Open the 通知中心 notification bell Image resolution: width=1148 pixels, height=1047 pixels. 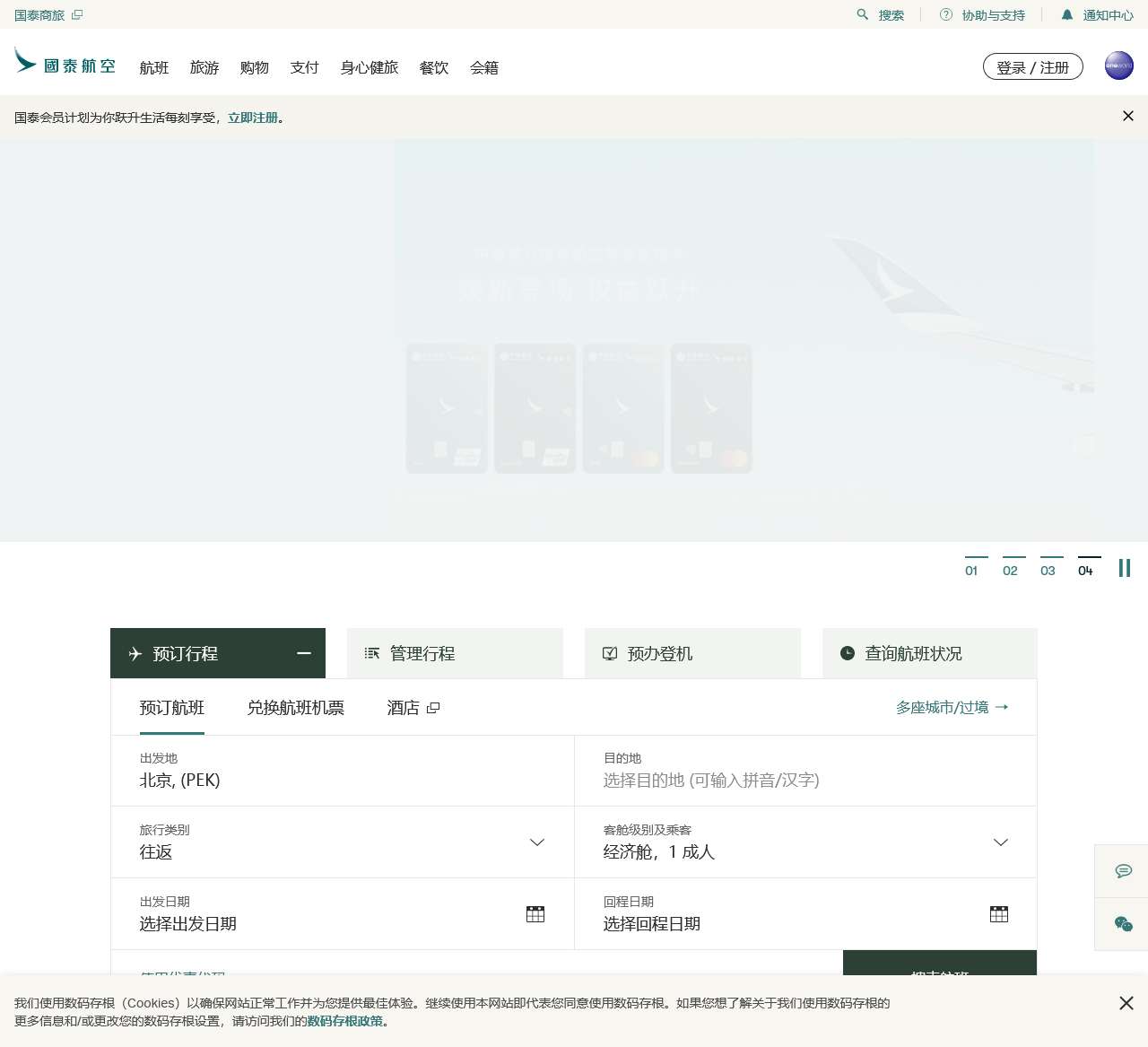pos(1066,14)
